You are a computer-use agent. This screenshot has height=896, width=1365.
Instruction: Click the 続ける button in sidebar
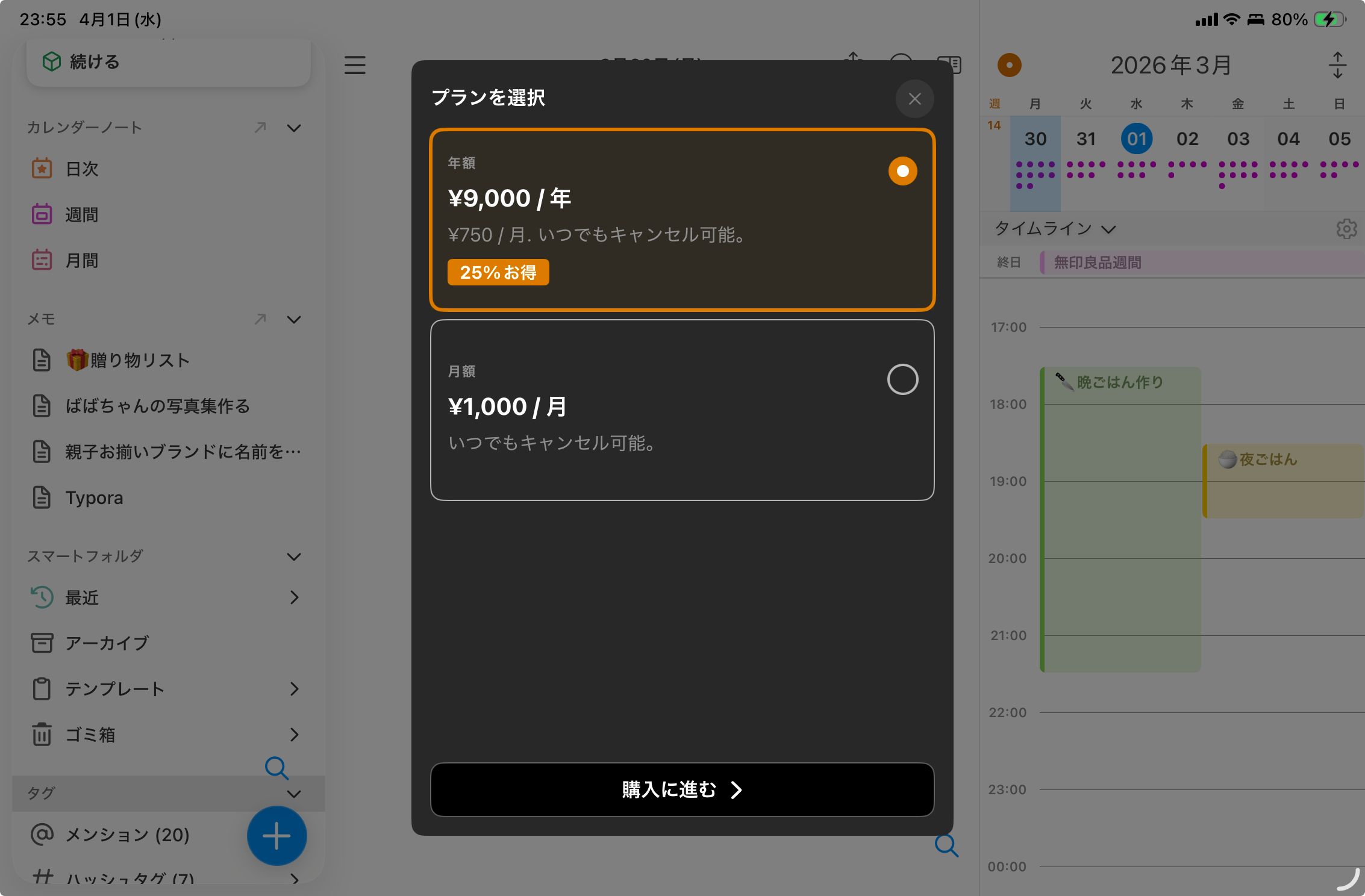[x=169, y=62]
